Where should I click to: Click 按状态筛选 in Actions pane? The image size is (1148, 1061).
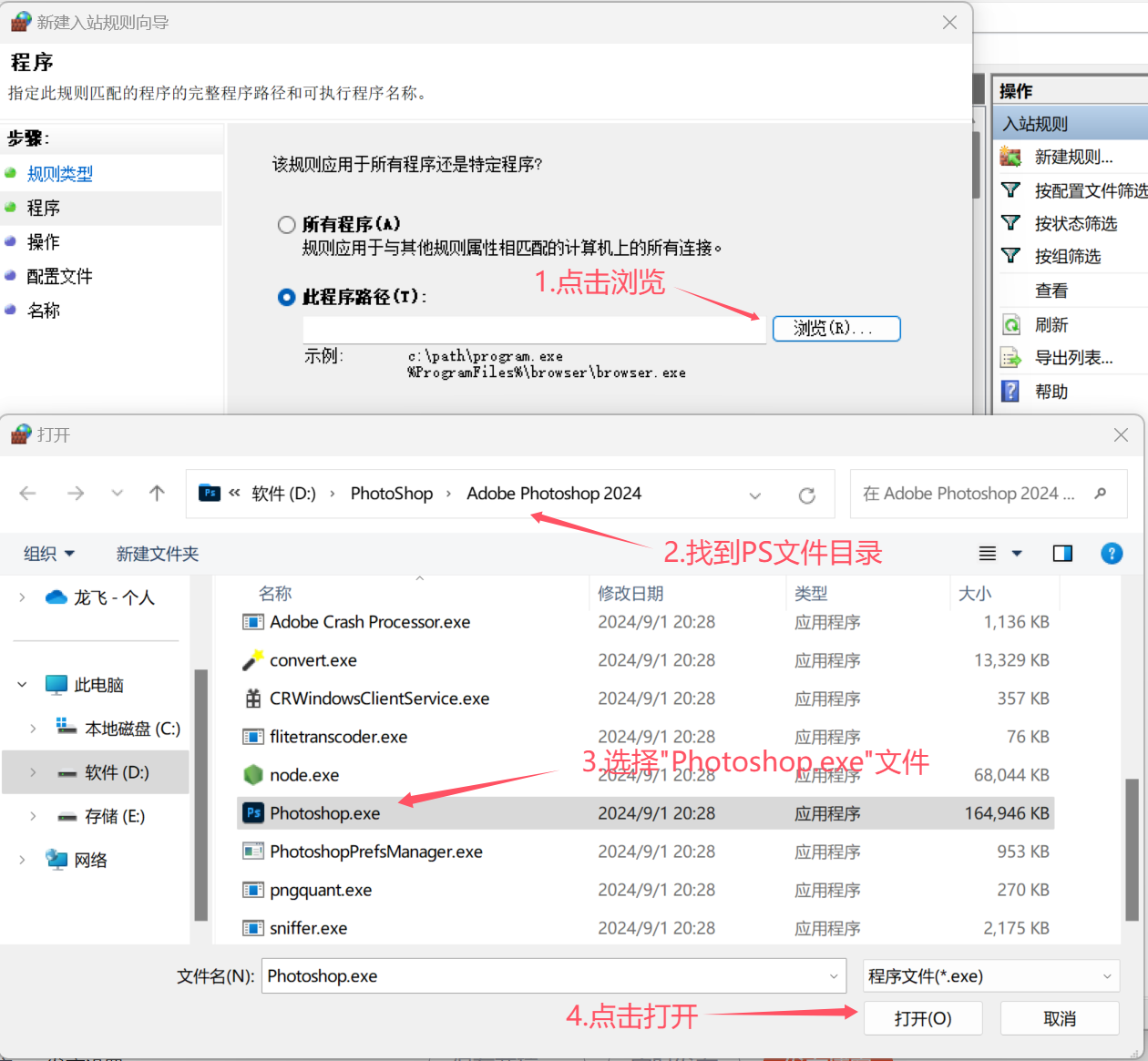click(1076, 223)
